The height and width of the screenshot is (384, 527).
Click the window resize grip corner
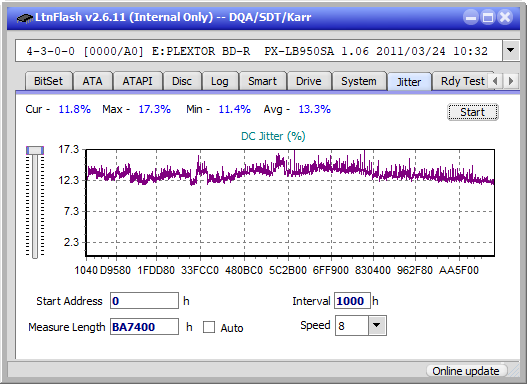click(x=514, y=371)
